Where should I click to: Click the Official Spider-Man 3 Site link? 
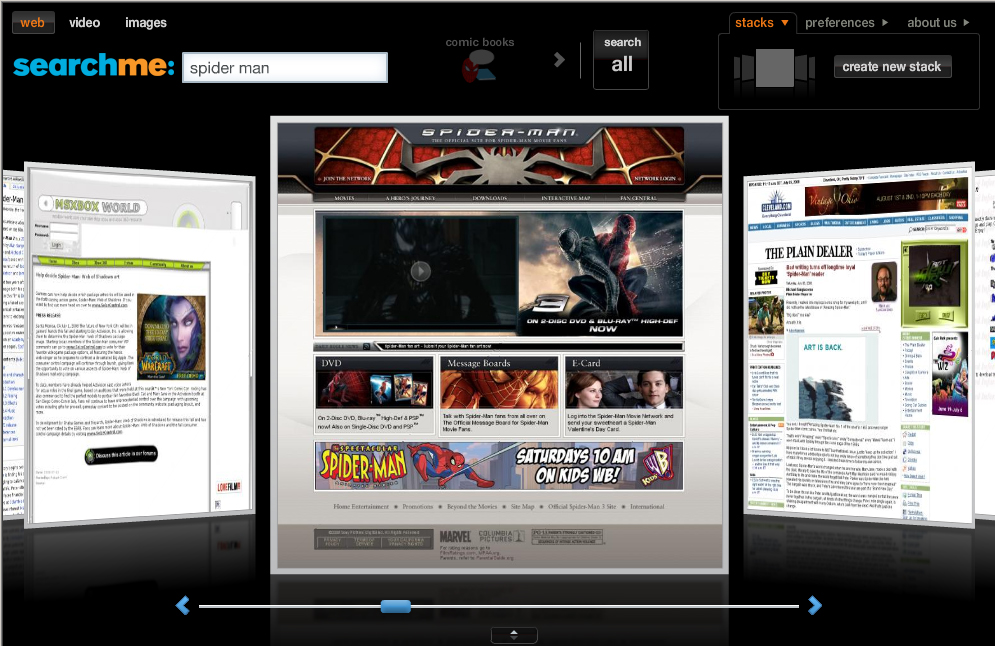pos(582,506)
